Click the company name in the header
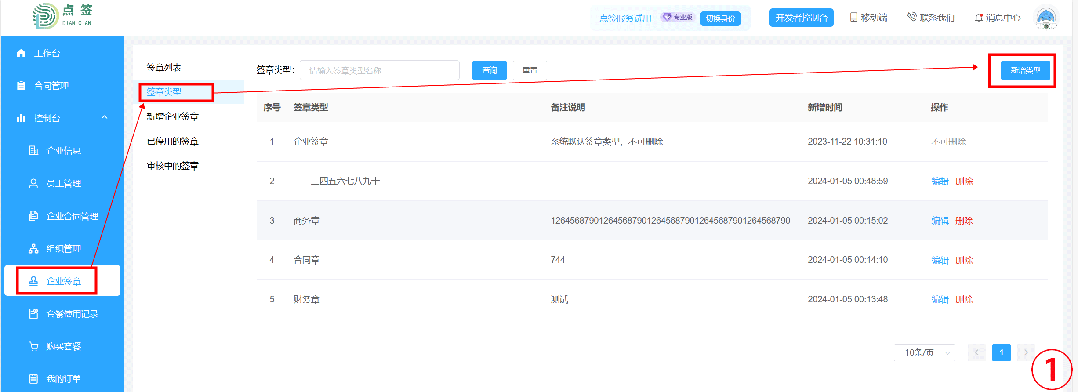 point(625,19)
